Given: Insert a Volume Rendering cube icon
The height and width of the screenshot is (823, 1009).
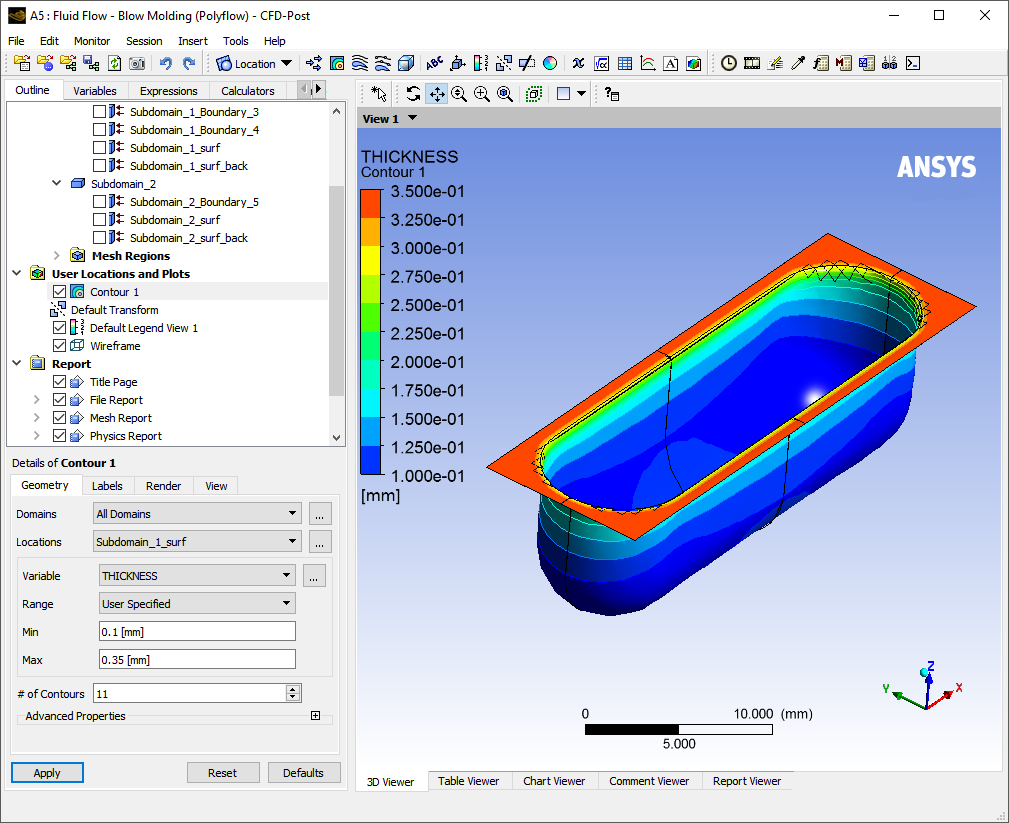Looking at the screenshot, I should pyautogui.click(x=405, y=63).
